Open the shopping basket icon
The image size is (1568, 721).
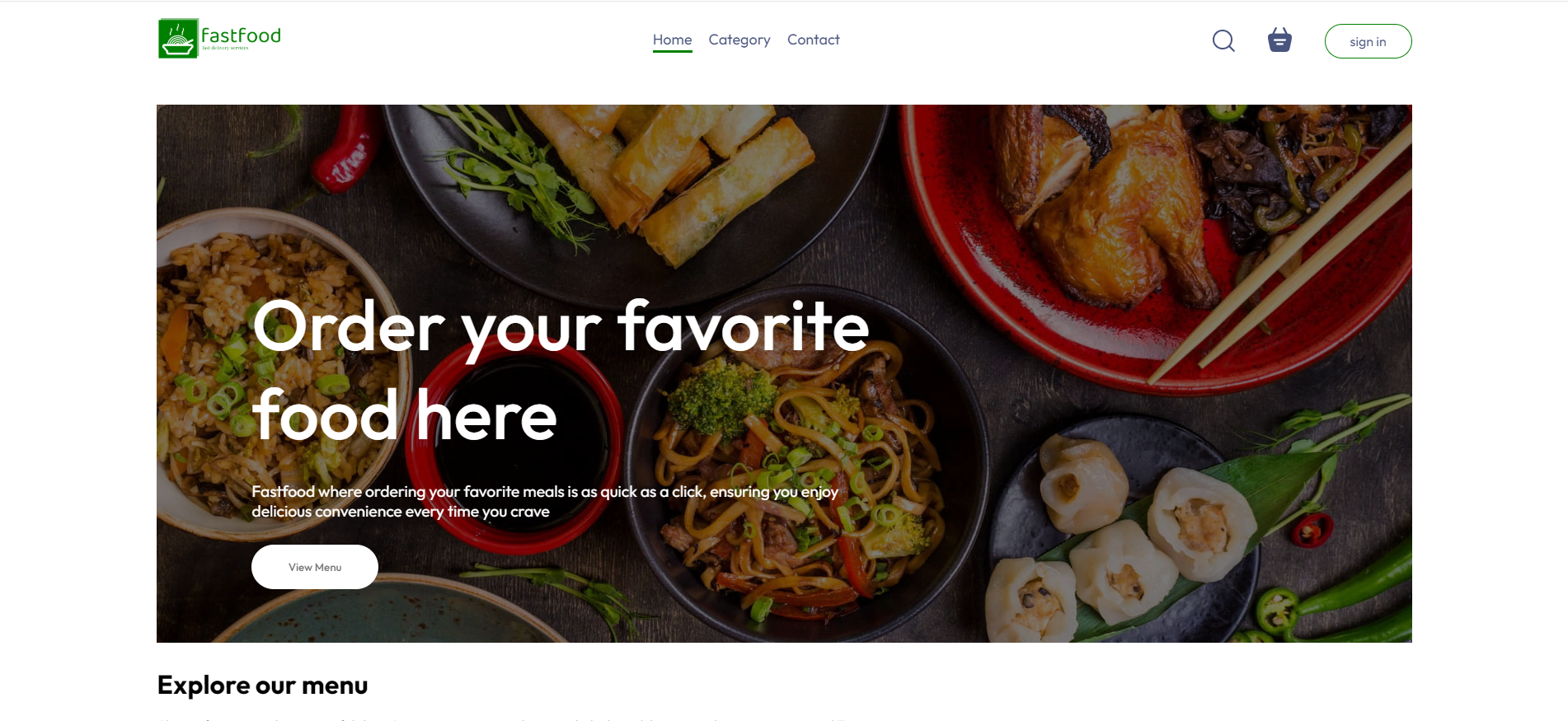(1279, 40)
